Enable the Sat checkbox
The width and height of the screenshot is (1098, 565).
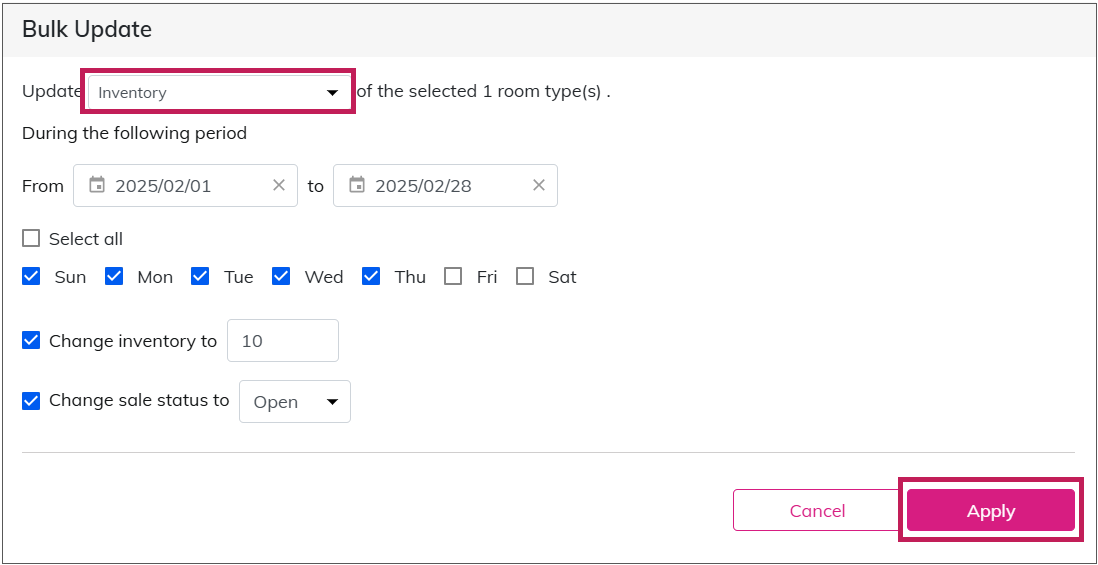(x=525, y=277)
